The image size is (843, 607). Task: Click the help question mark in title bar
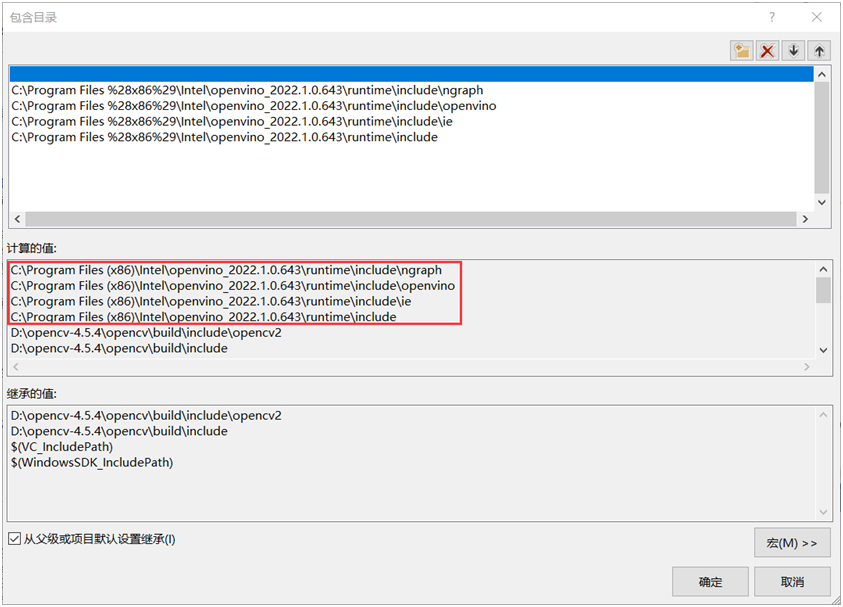(x=772, y=17)
